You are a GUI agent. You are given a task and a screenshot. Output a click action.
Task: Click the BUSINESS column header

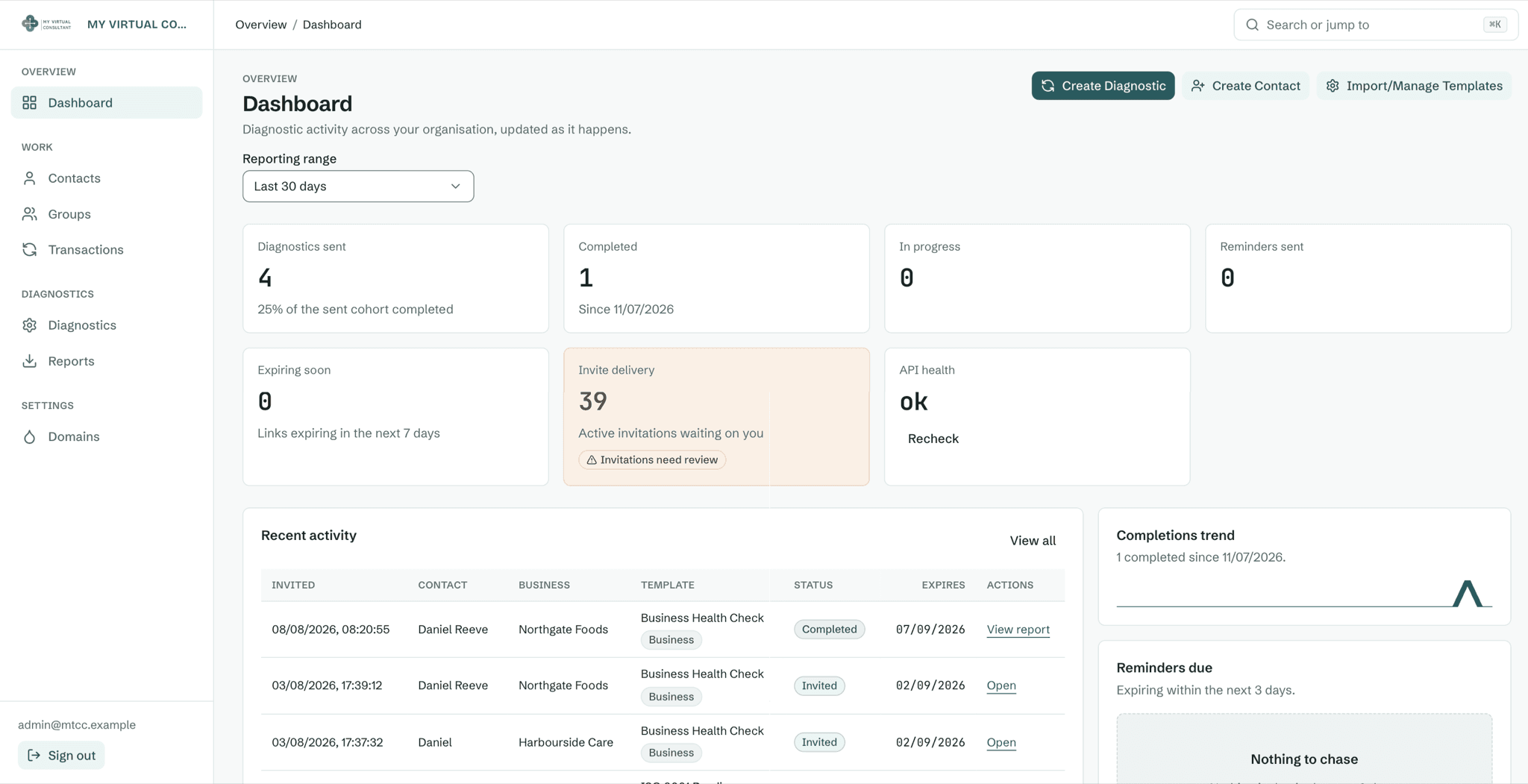click(x=544, y=586)
